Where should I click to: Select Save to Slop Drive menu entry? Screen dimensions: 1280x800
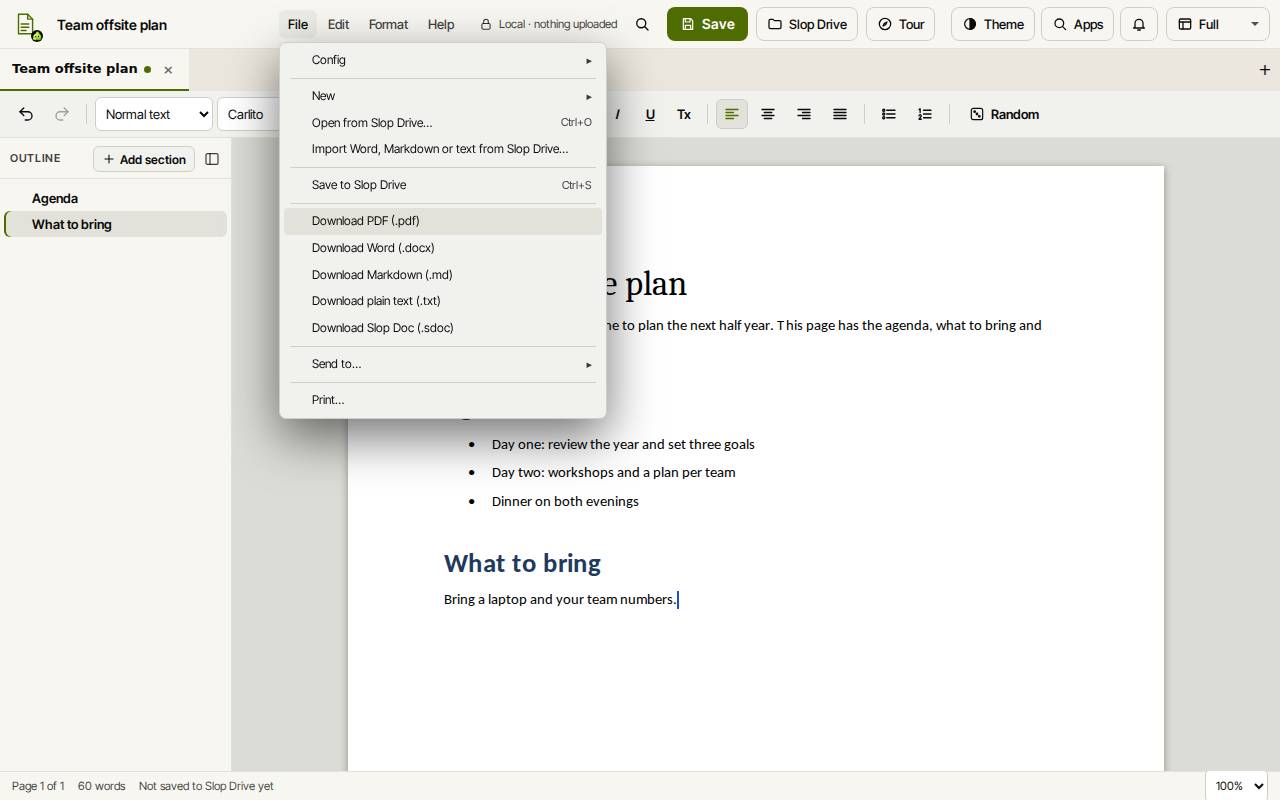click(443, 185)
